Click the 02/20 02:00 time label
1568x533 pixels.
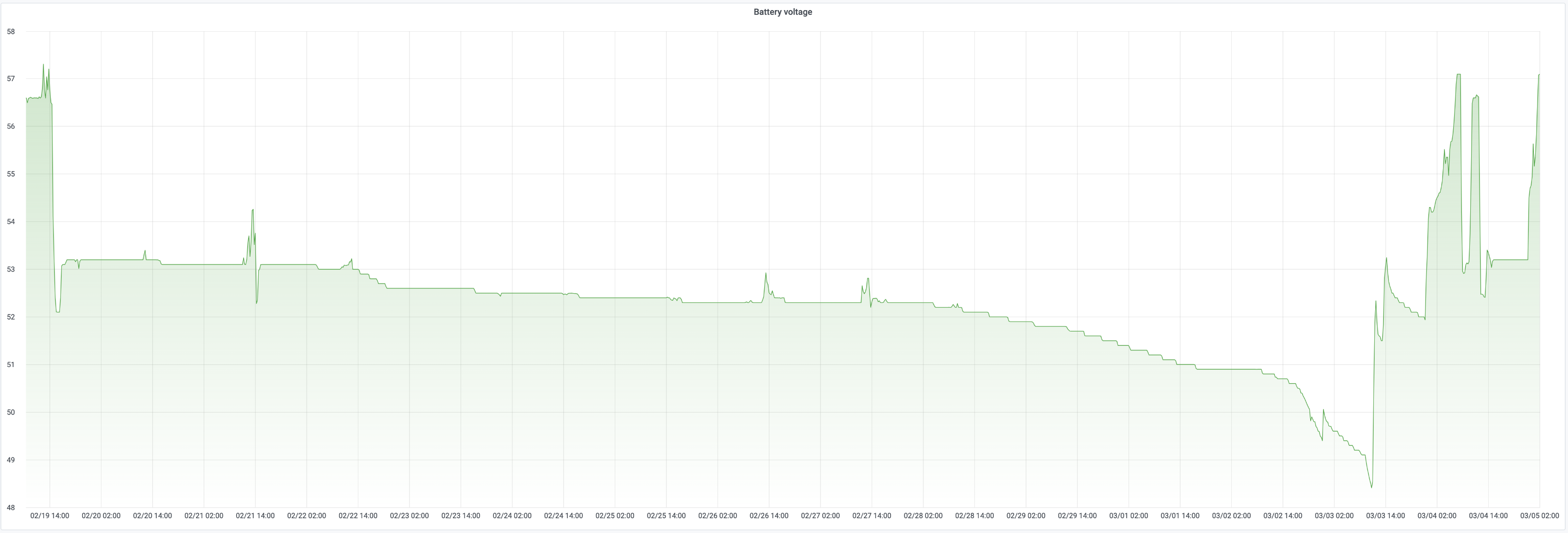(x=101, y=515)
